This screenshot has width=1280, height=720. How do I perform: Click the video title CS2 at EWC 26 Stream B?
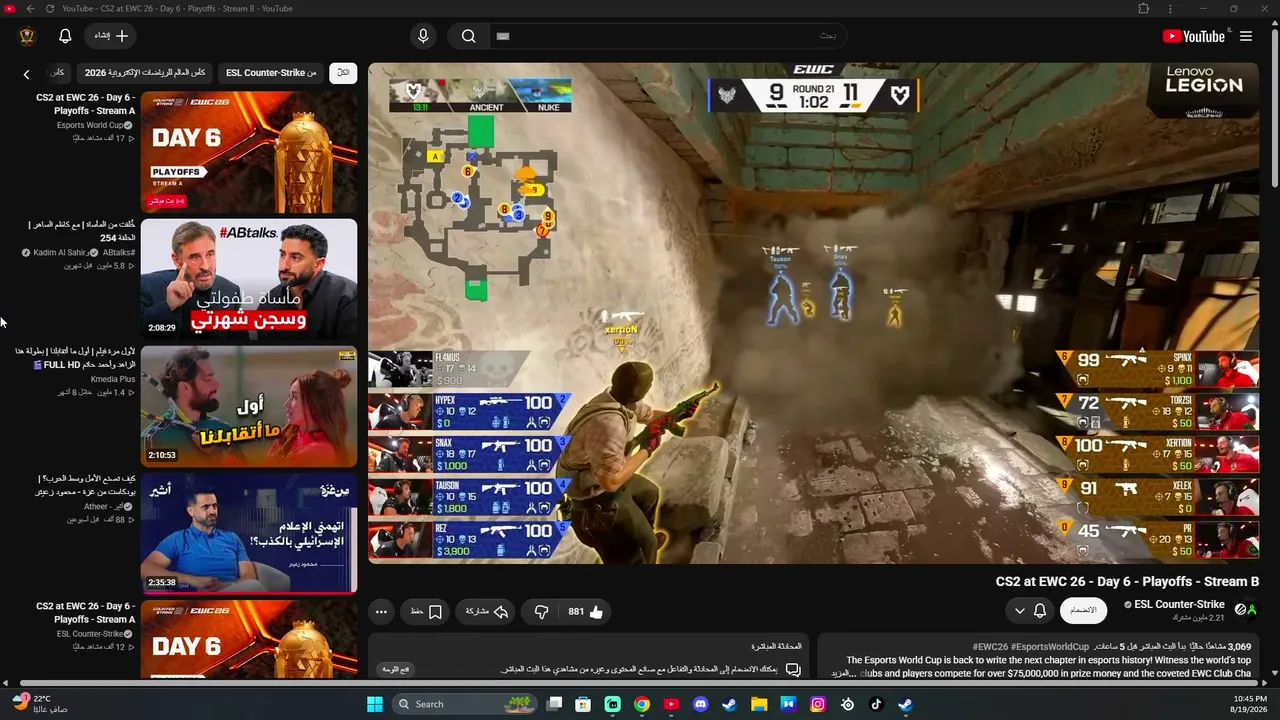coord(1127,581)
